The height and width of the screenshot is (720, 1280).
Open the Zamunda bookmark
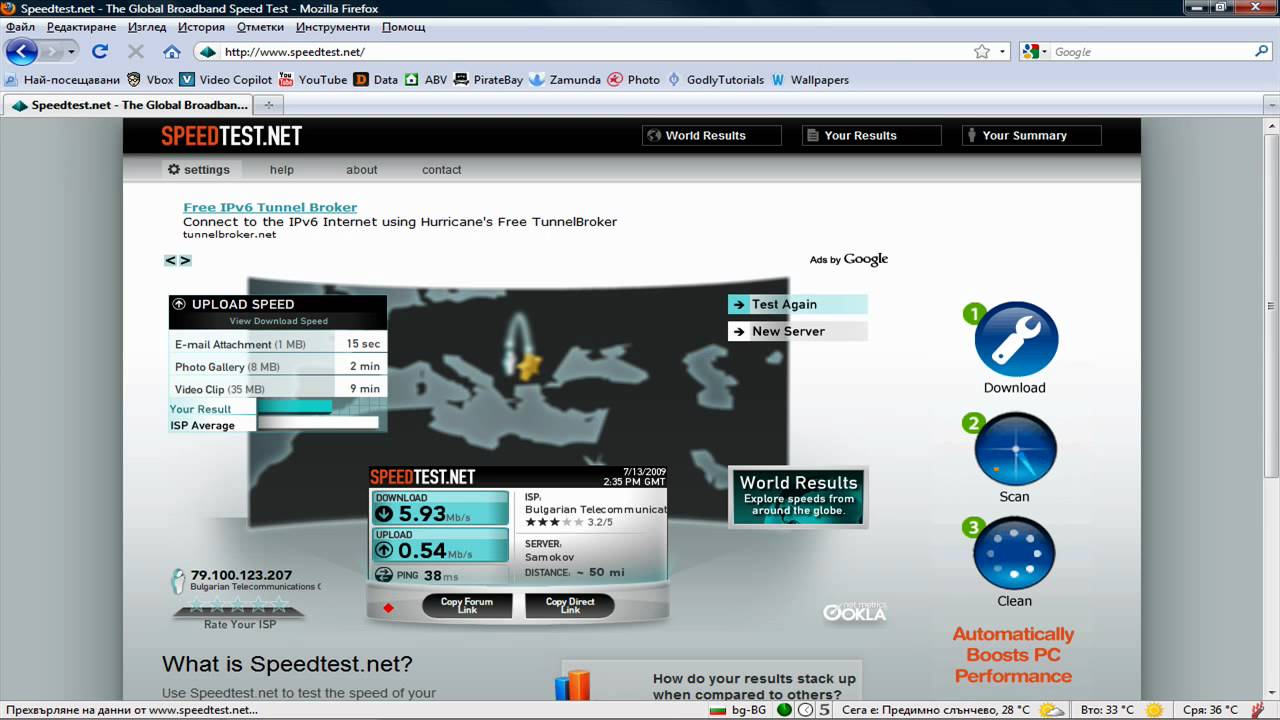[565, 80]
